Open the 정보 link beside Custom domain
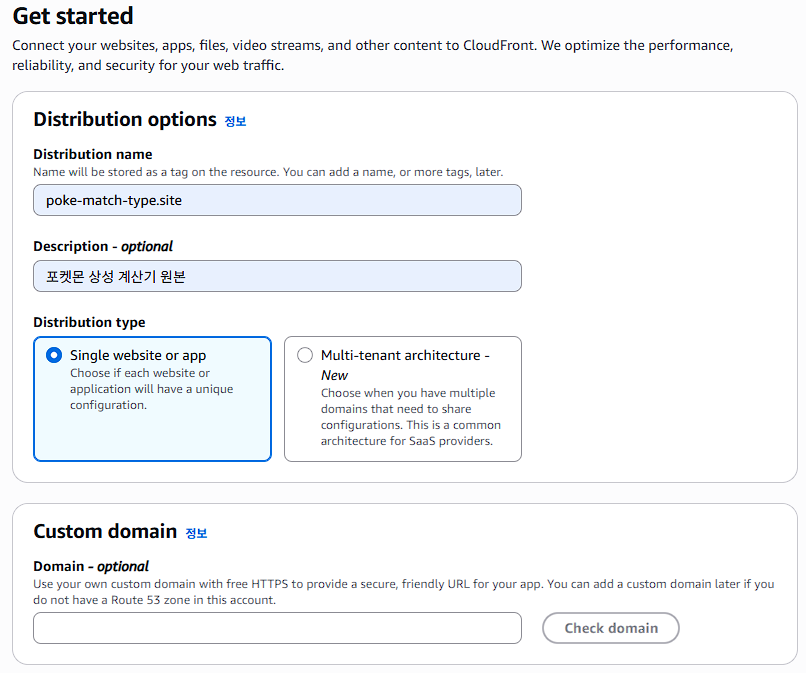The width and height of the screenshot is (806, 673). pyautogui.click(x=196, y=533)
